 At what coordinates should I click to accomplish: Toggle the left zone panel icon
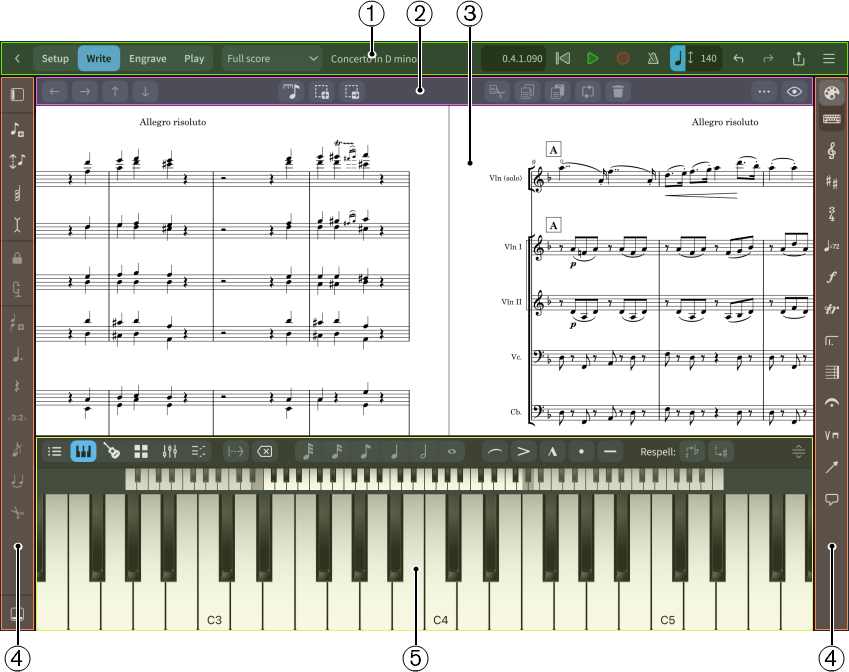(x=17, y=95)
